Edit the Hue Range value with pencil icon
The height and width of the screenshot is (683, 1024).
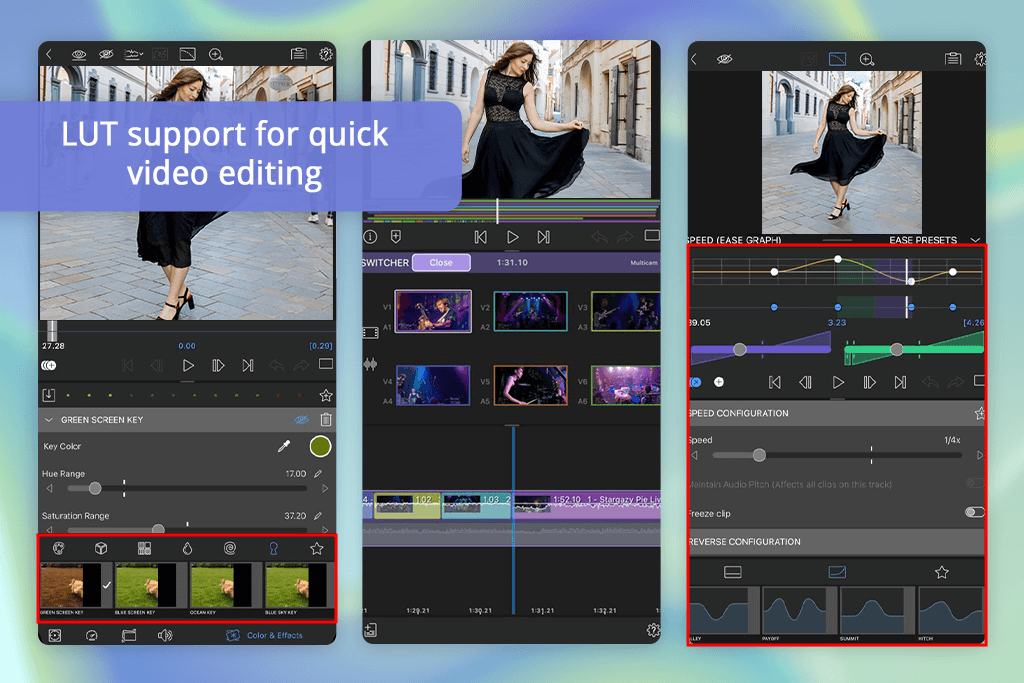[318, 473]
